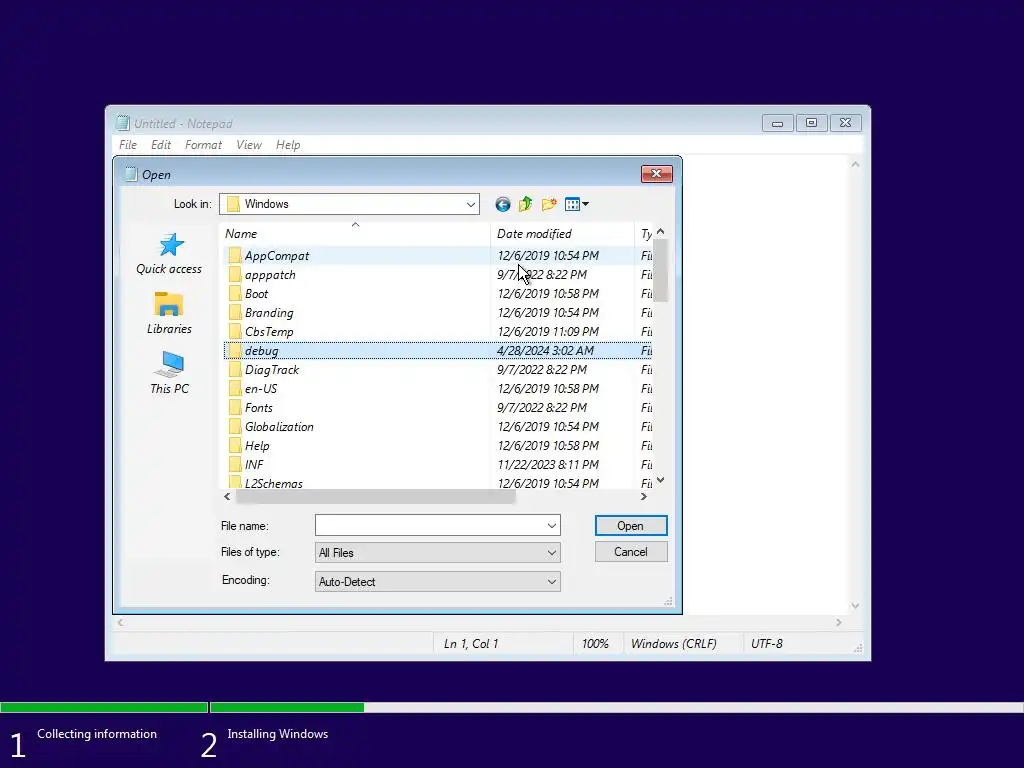Go back using the blue back arrow icon
Viewport: 1024px width, 768px height.
502,204
